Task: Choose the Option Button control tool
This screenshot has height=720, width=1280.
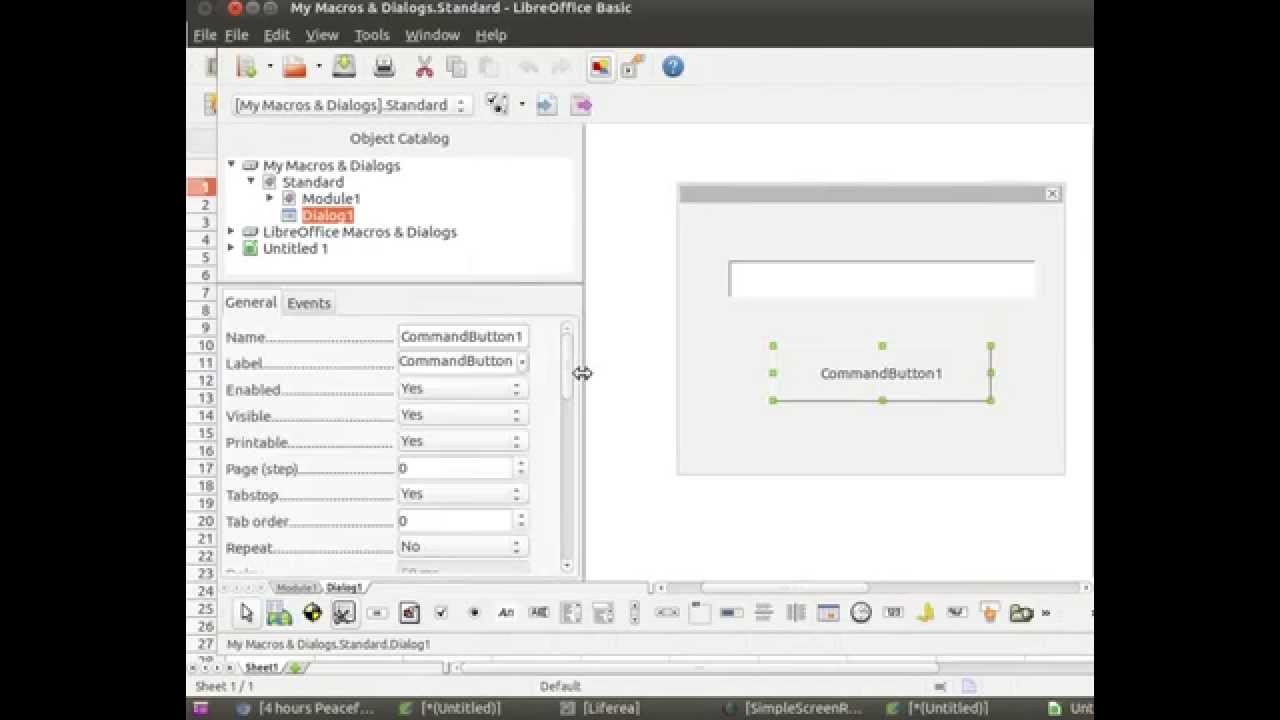Action: (x=474, y=613)
